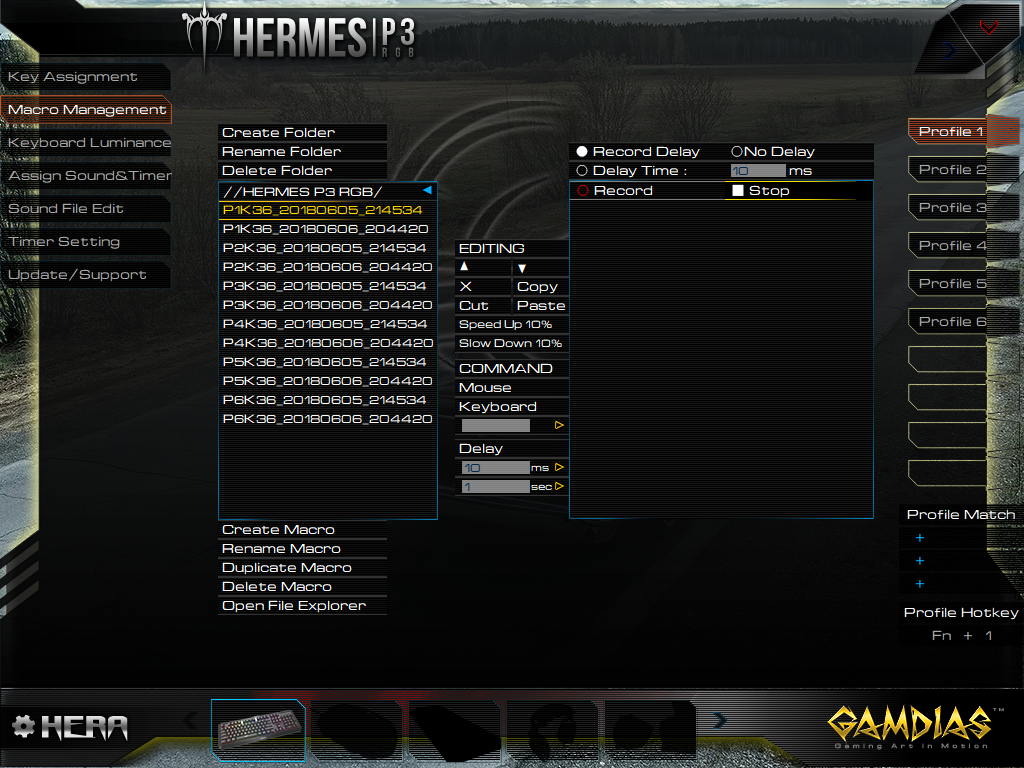Screen dimensions: 1024x768
Task: Move macro step down with down arrow
Action: (x=522, y=268)
